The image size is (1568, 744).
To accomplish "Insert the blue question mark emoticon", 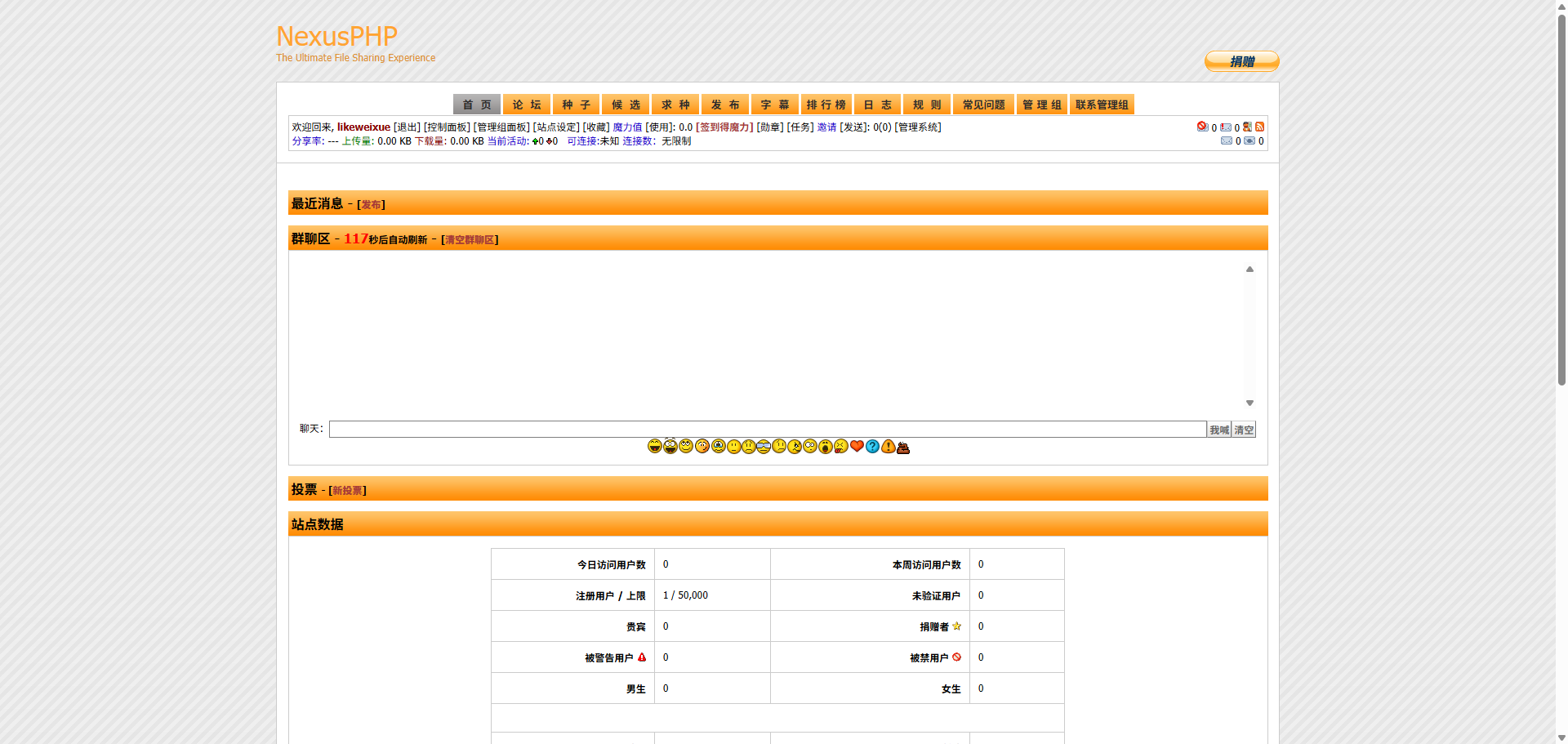I will pyautogui.click(x=872, y=446).
